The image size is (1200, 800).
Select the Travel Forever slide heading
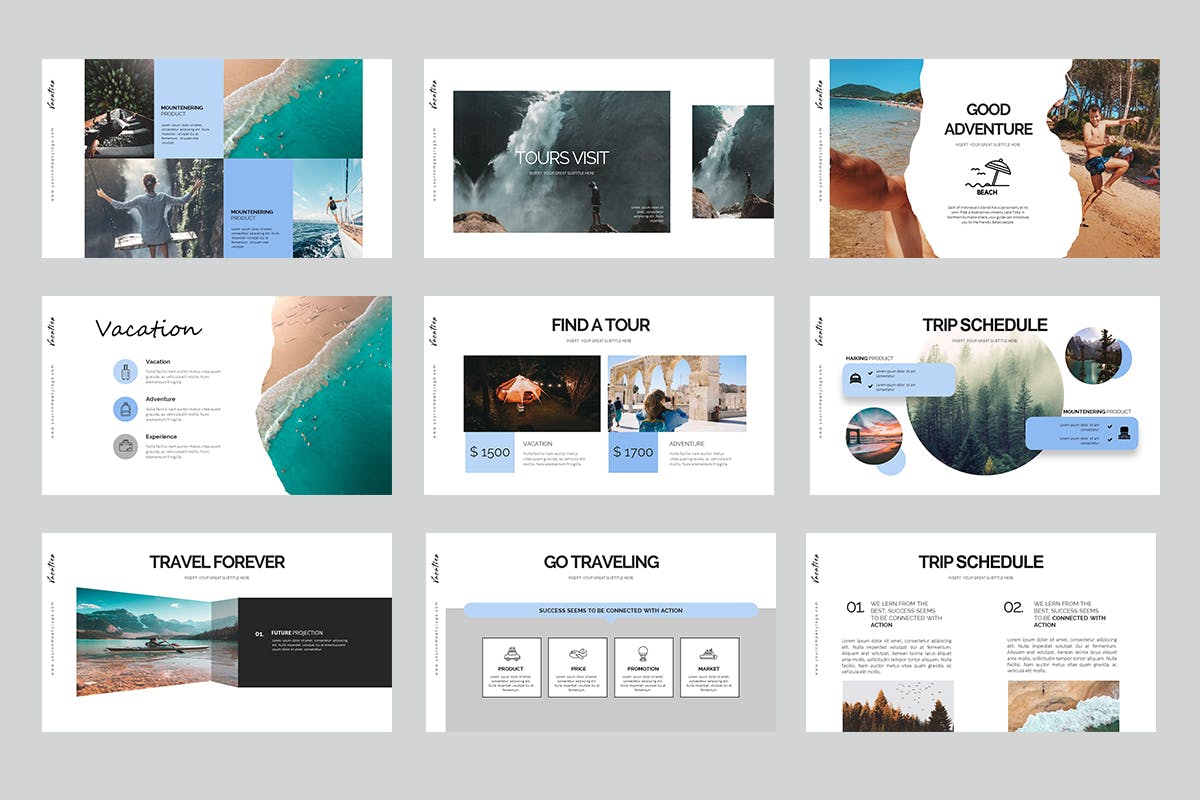point(217,562)
